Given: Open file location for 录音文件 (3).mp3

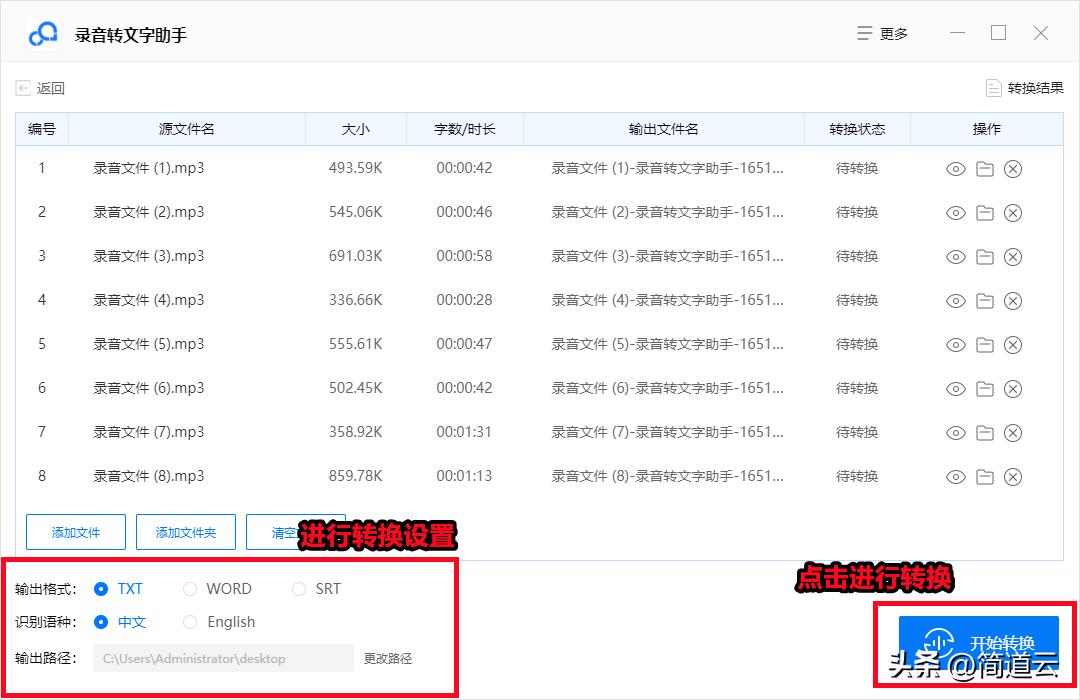Looking at the screenshot, I should coord(985,256).
